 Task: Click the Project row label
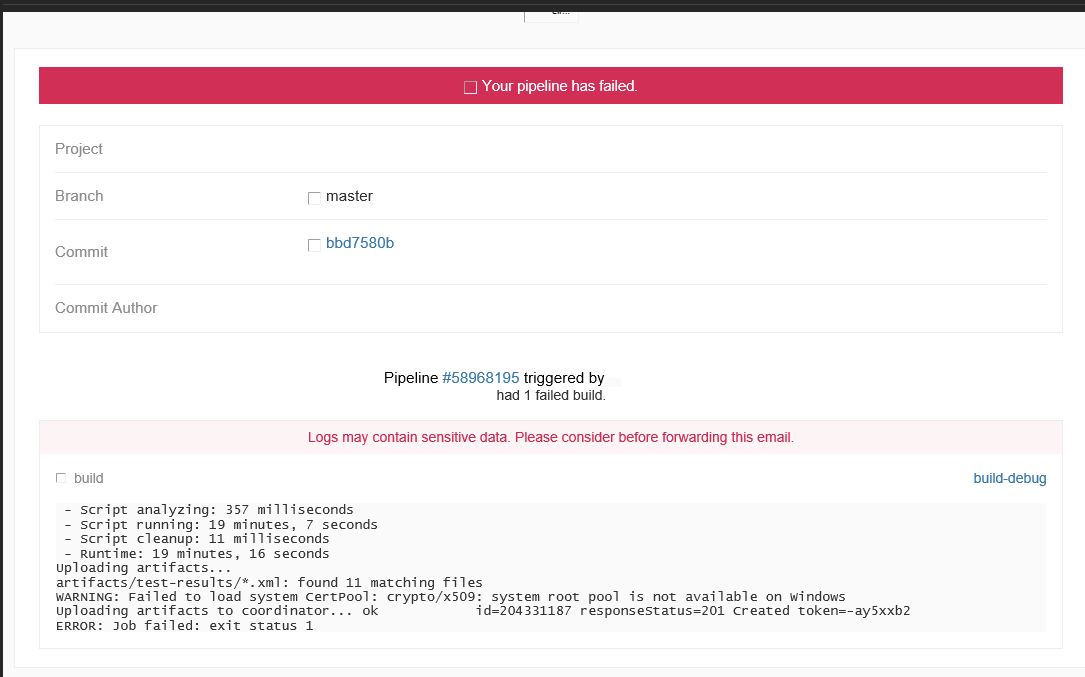79,148
